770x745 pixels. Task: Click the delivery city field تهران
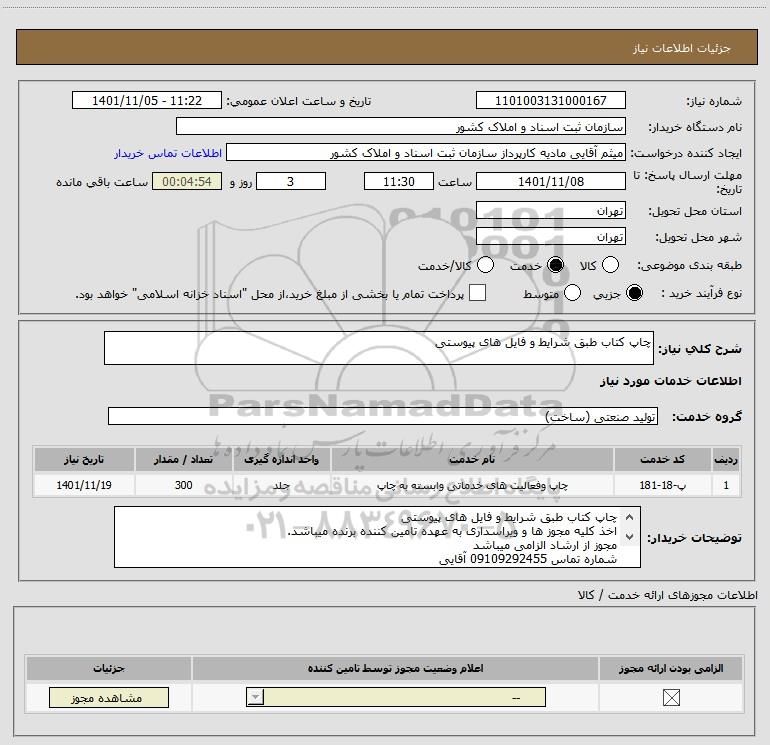(550, 237)
